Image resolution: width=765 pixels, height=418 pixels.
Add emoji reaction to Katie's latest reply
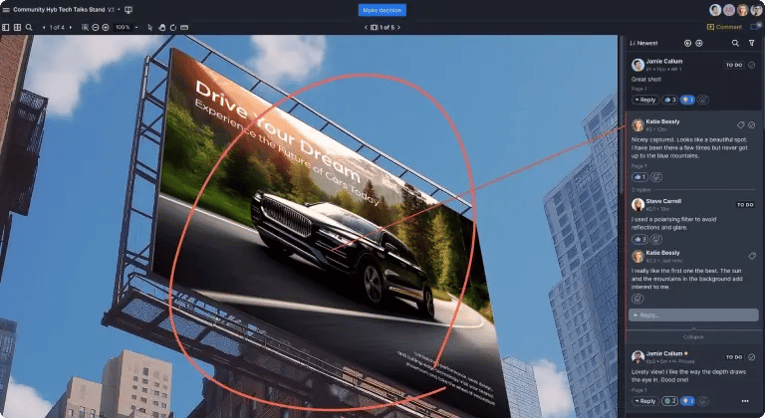(638, 299)
